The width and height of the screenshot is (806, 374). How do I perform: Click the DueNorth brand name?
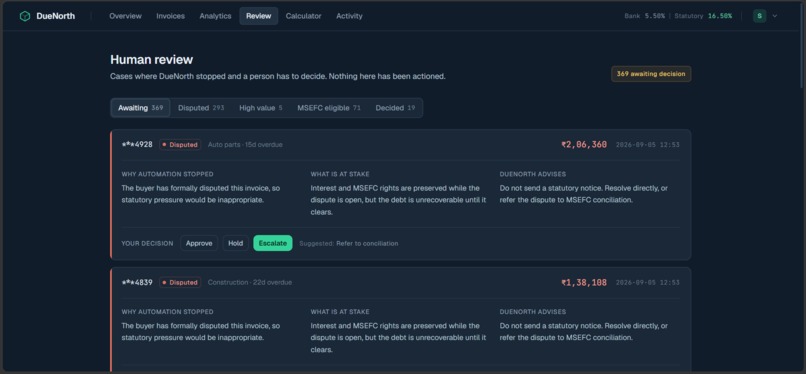point(56,16)
